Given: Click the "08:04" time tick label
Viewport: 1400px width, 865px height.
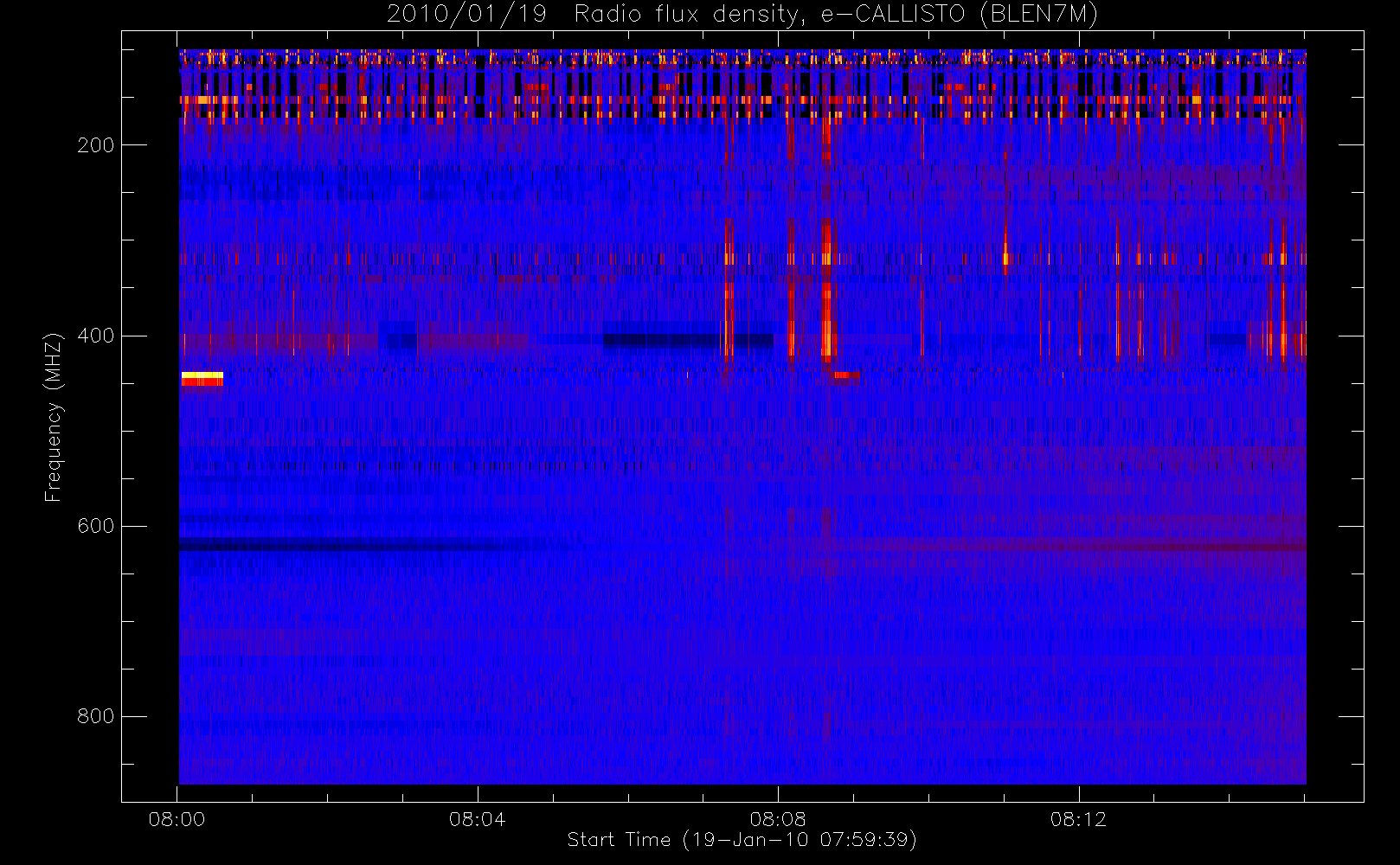Looking at the screenshot, I should tap(477, 819).
